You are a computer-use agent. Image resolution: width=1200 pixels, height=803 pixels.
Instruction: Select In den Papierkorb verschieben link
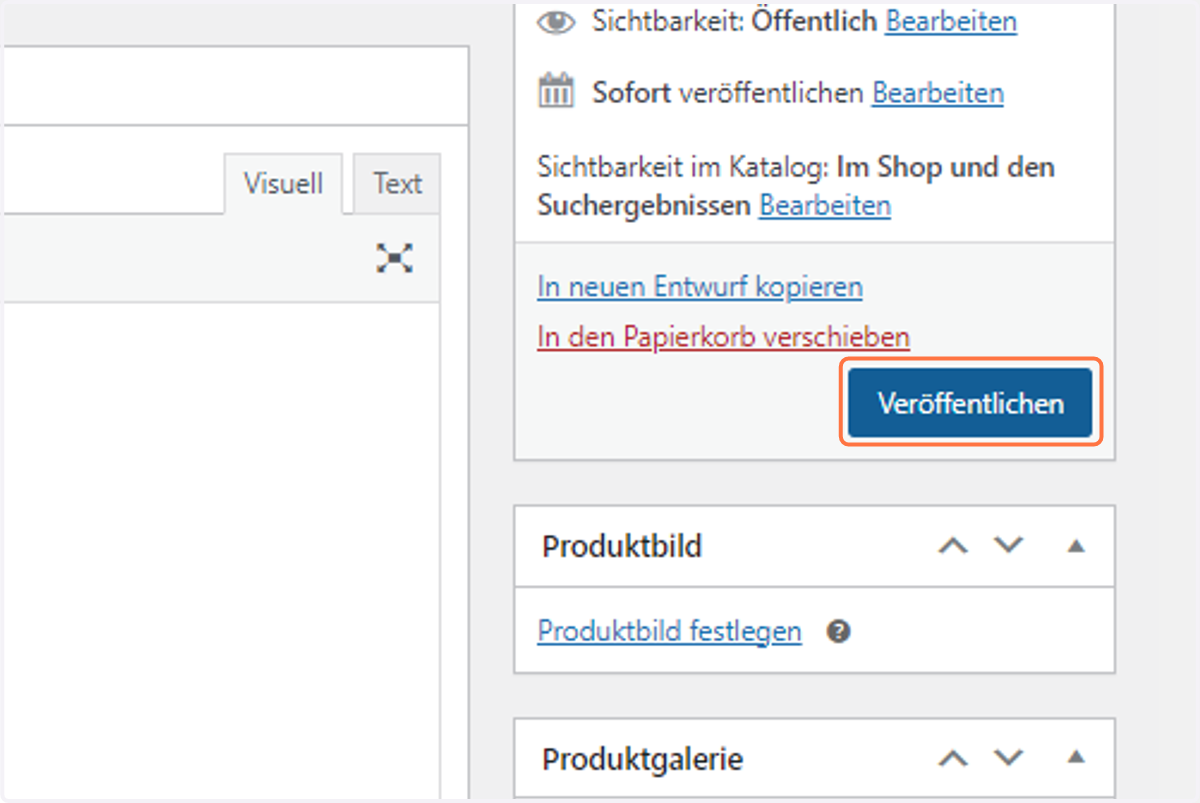click(x=724, y=337)
